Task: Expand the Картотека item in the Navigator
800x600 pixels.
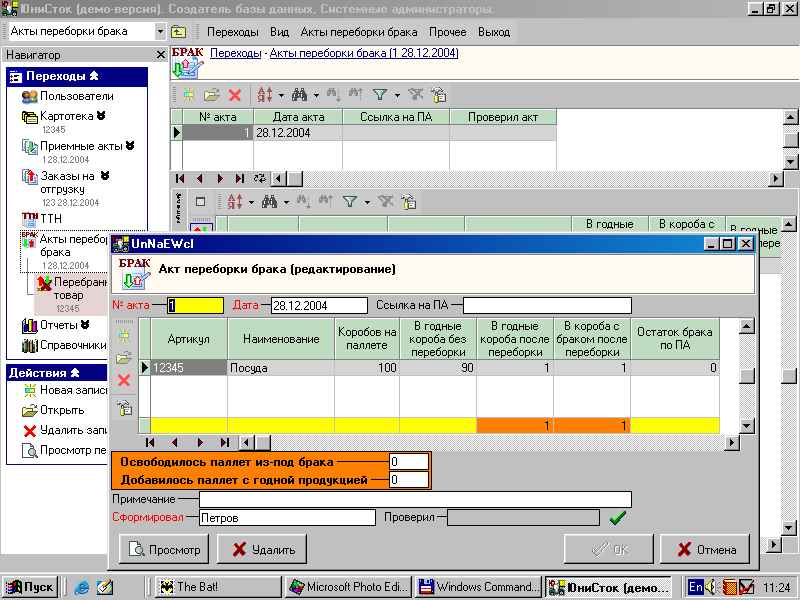Action: 101,116
